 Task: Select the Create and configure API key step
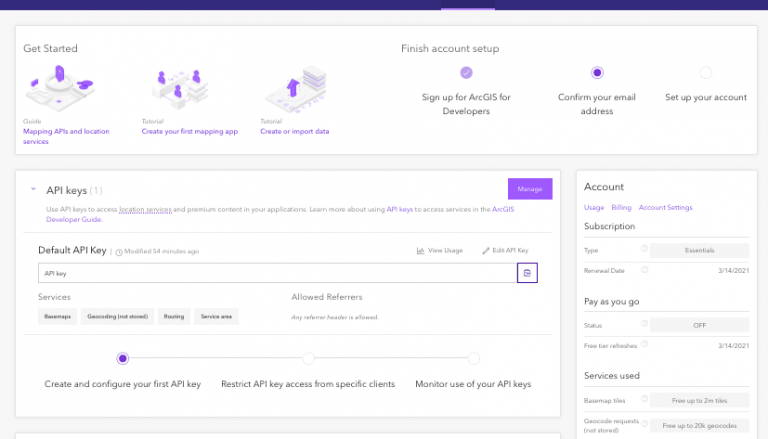pos(122,359)
